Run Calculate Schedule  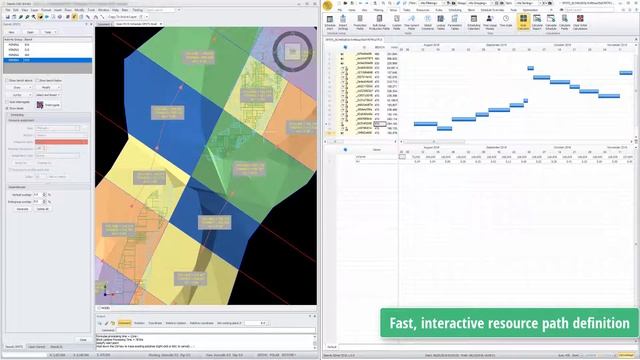551,22
